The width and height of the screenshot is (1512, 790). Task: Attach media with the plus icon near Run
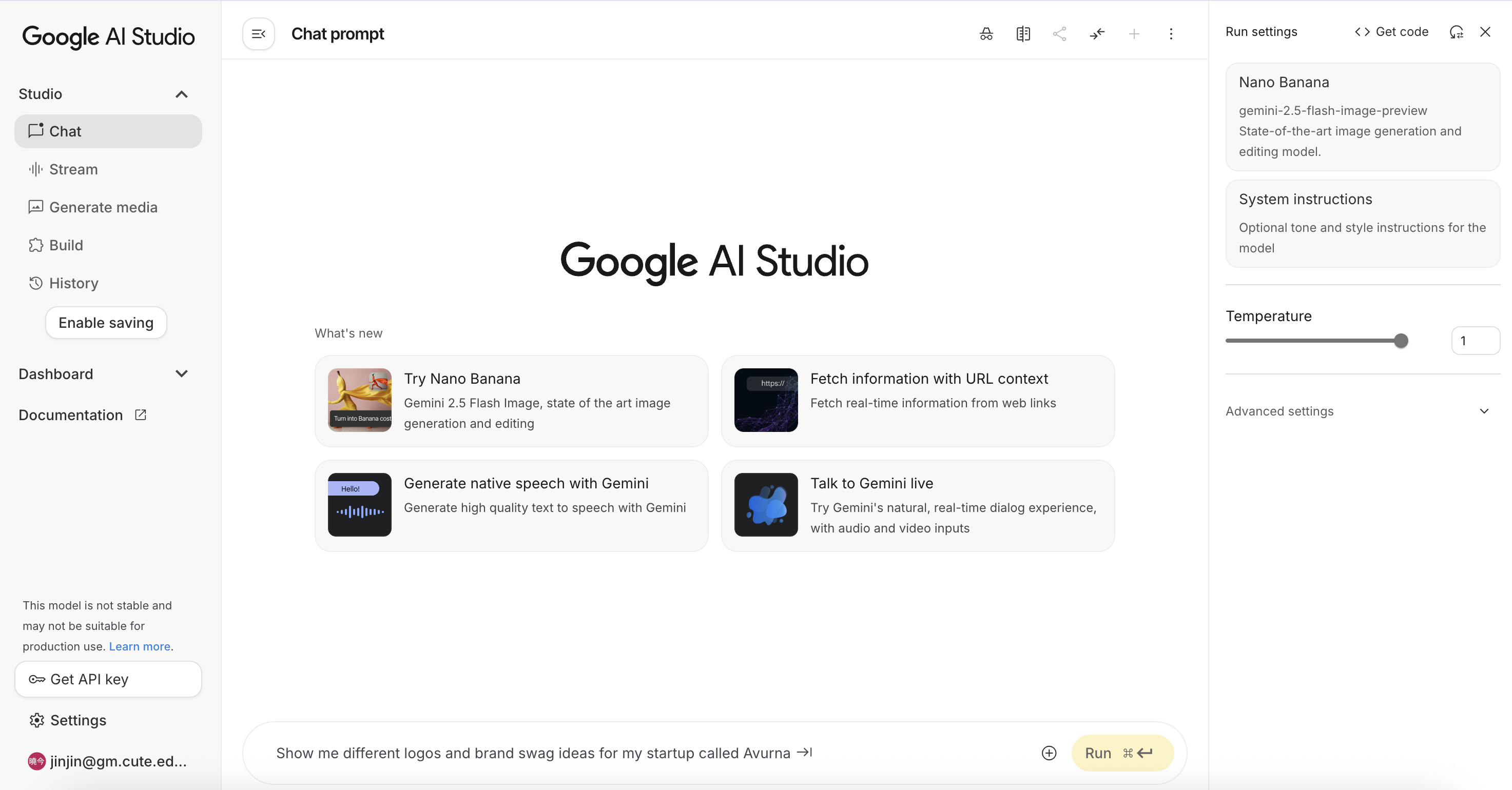(x=1049, y=753)
